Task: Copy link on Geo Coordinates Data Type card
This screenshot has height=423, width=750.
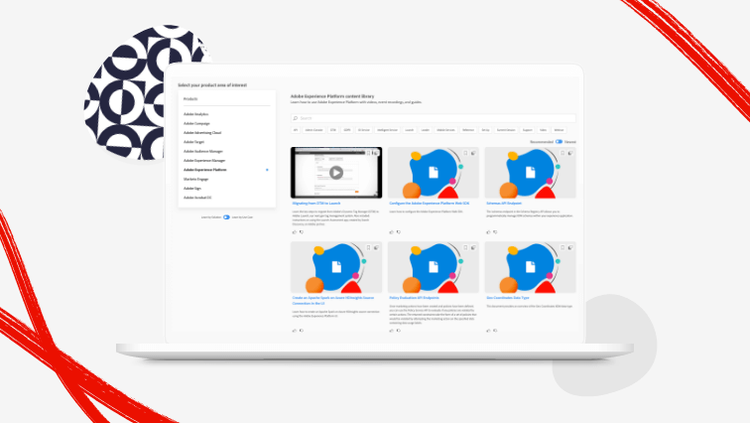Action: [569, 246]
